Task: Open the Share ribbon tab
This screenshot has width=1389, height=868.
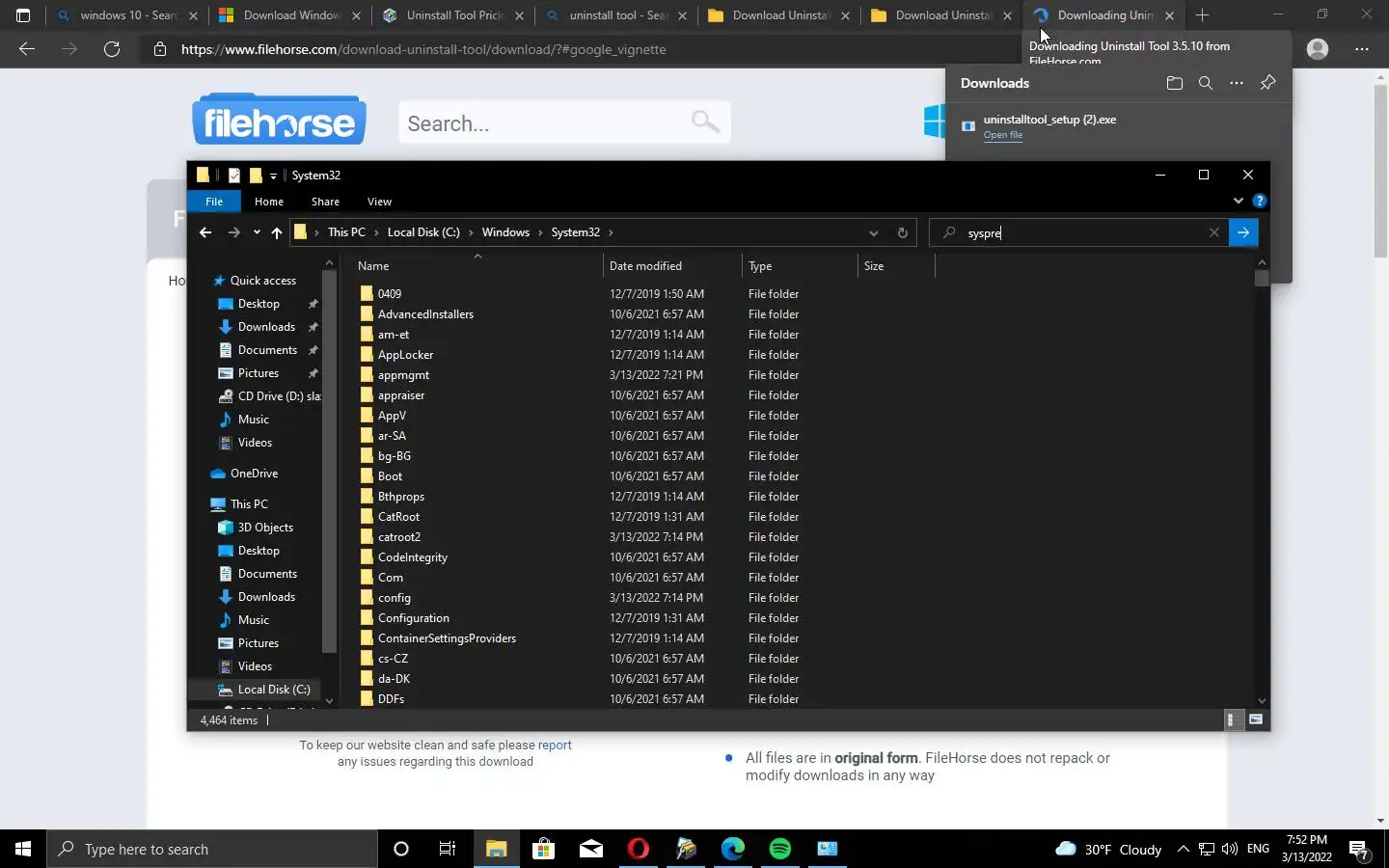Action: coord(325,202)
